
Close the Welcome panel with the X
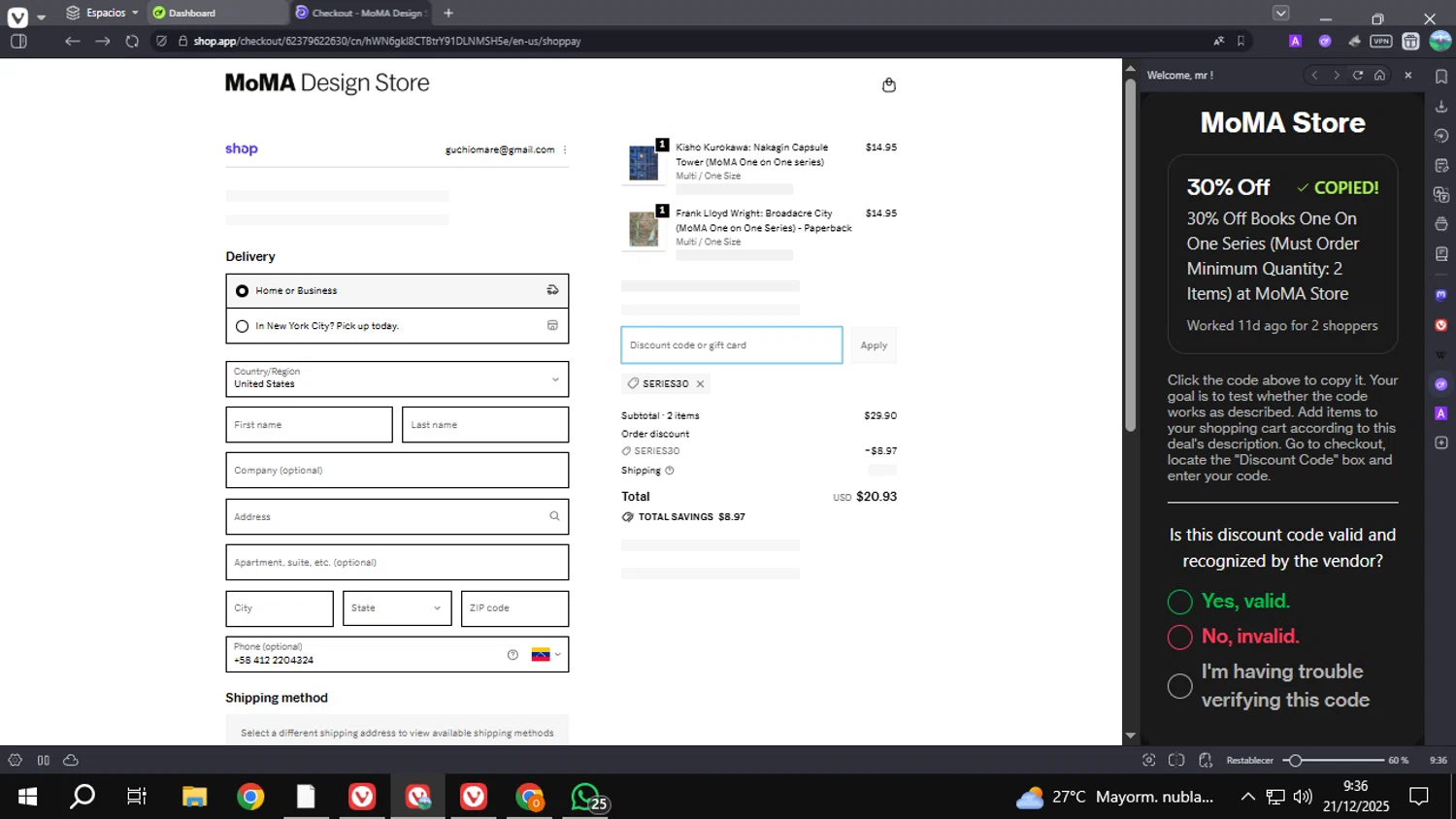pyautogui.click(x=1408, y=75)
